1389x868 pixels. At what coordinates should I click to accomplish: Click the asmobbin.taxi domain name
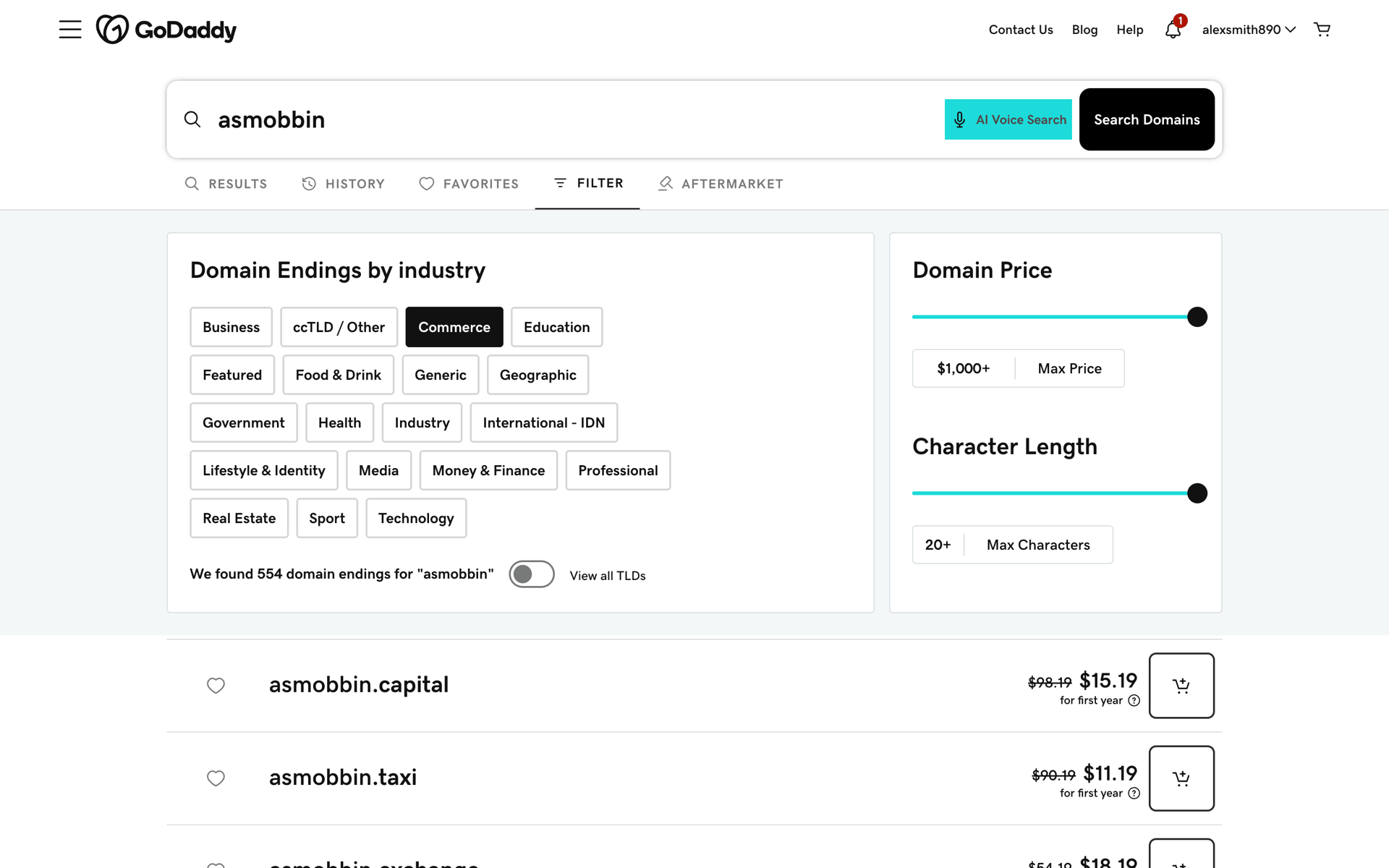point(343,777)
